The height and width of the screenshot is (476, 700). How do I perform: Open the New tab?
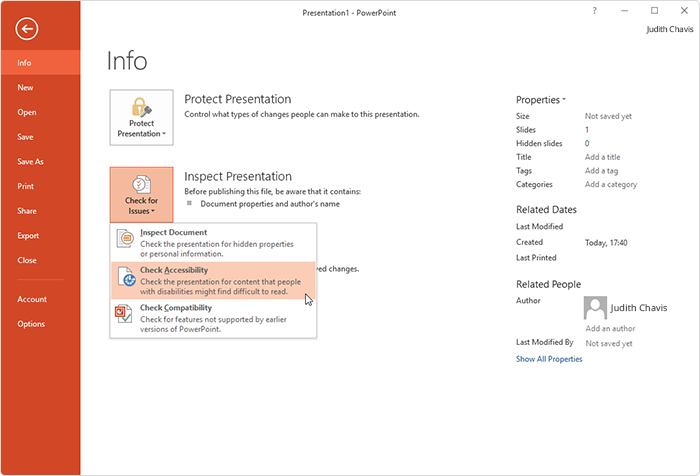point(41,88)
